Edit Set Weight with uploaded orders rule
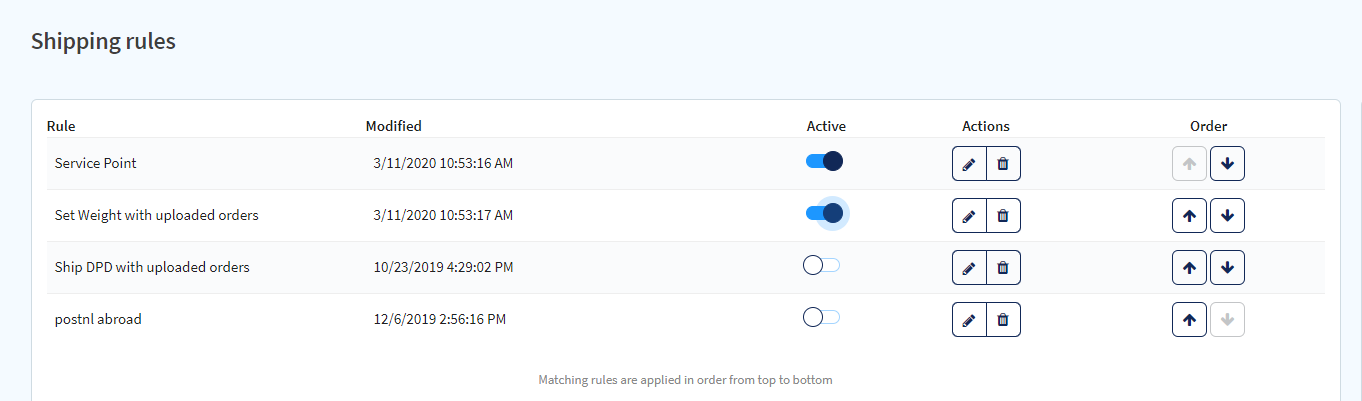 [969, 216]
